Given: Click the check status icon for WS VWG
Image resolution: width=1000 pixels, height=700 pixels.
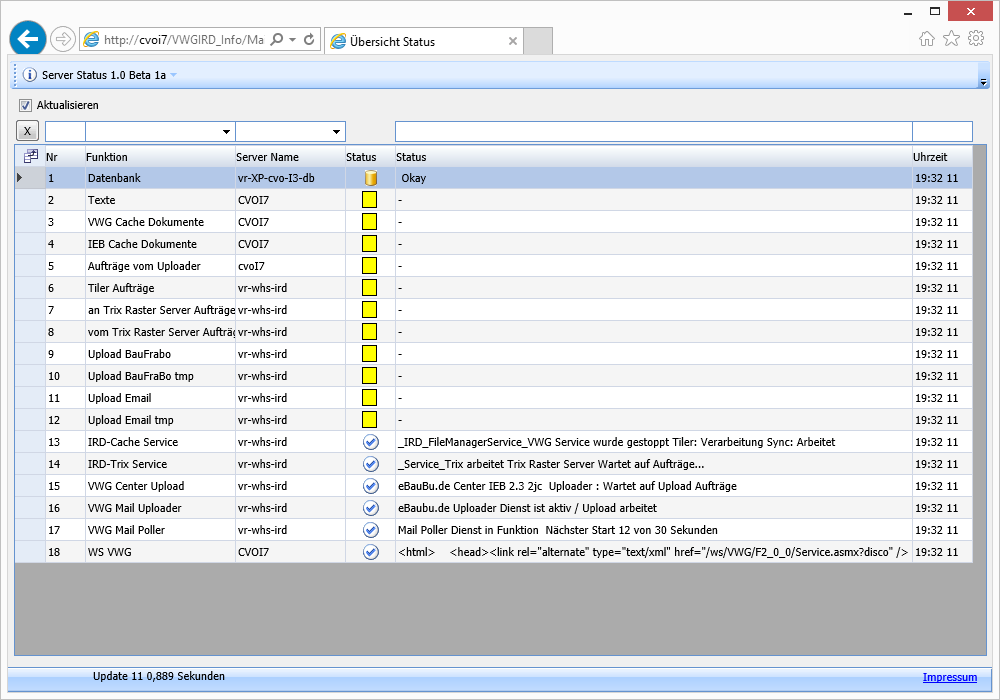Looking at the screenshot, I should tap(371, 552).
